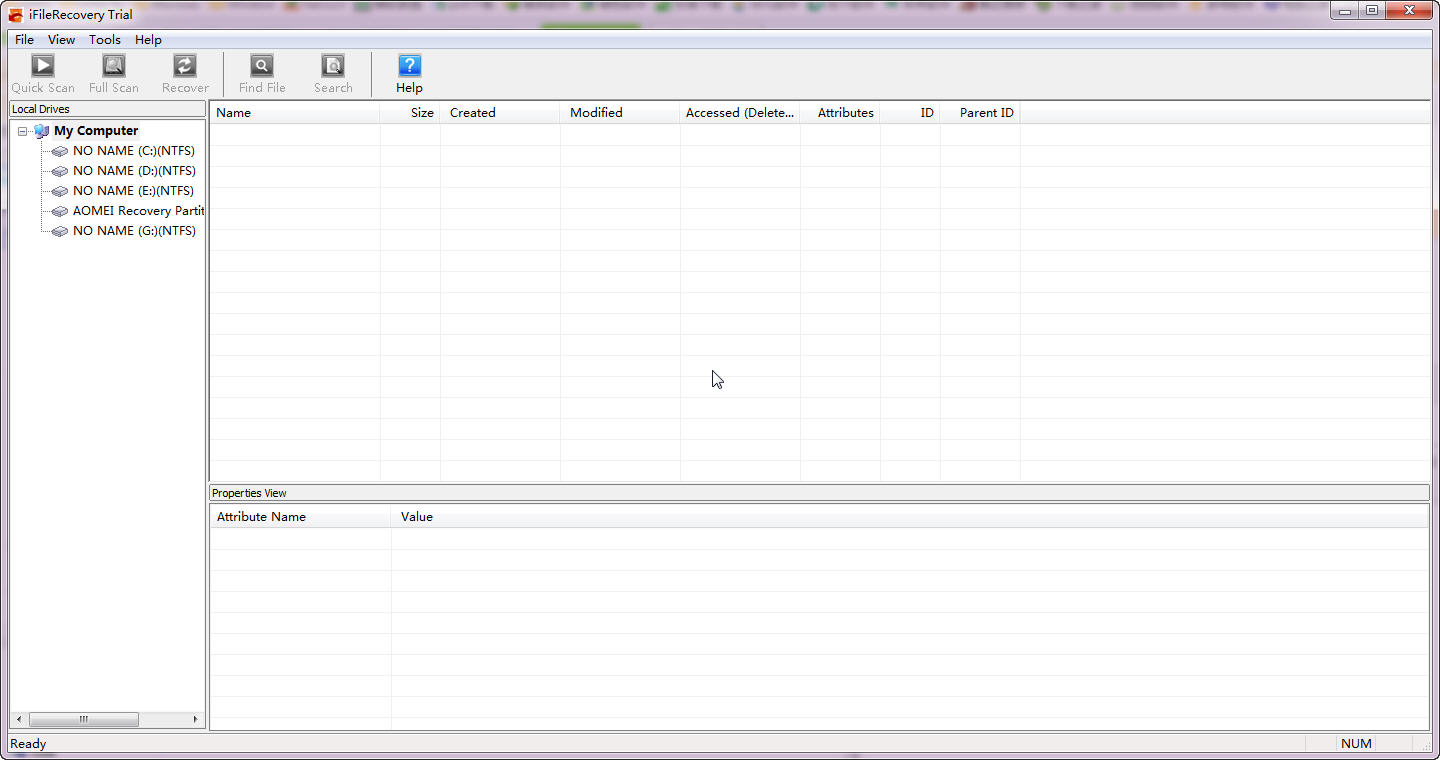Select NO NAME (C:)(NTFS) drive
The height and width of the screenshot is (760, 1440).
coord(134,151)
